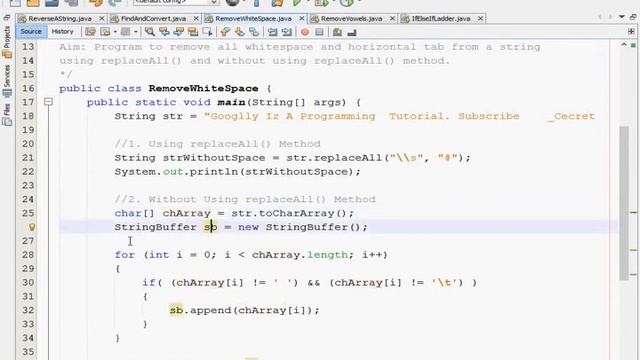Screen dimensions: 640x360
Task: Open the Forward history dropdown arrow
Action: pyautogui.click(x=136, y=32)
